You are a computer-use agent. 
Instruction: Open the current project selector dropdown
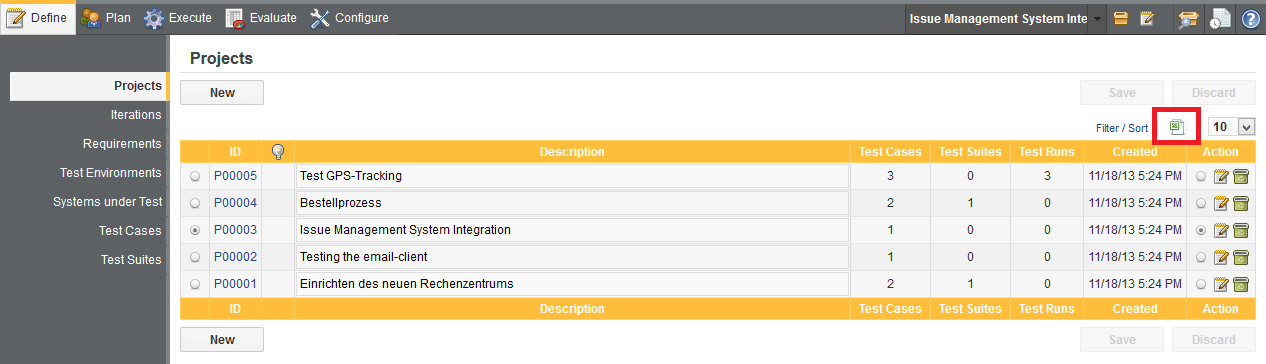pos(1097,19)
